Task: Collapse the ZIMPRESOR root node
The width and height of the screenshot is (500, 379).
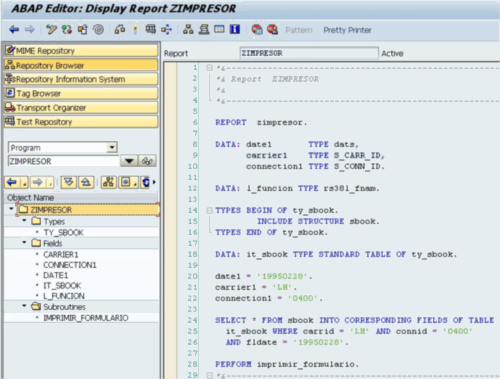Action: click(x=11, y=209)
